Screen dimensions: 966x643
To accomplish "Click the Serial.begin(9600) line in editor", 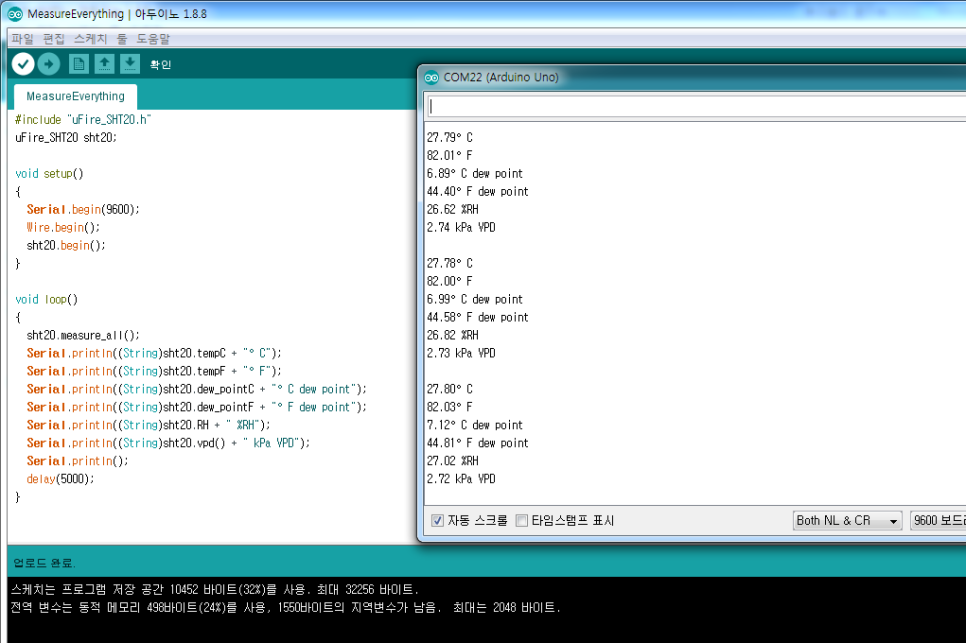I will click(x=83, y=209).
